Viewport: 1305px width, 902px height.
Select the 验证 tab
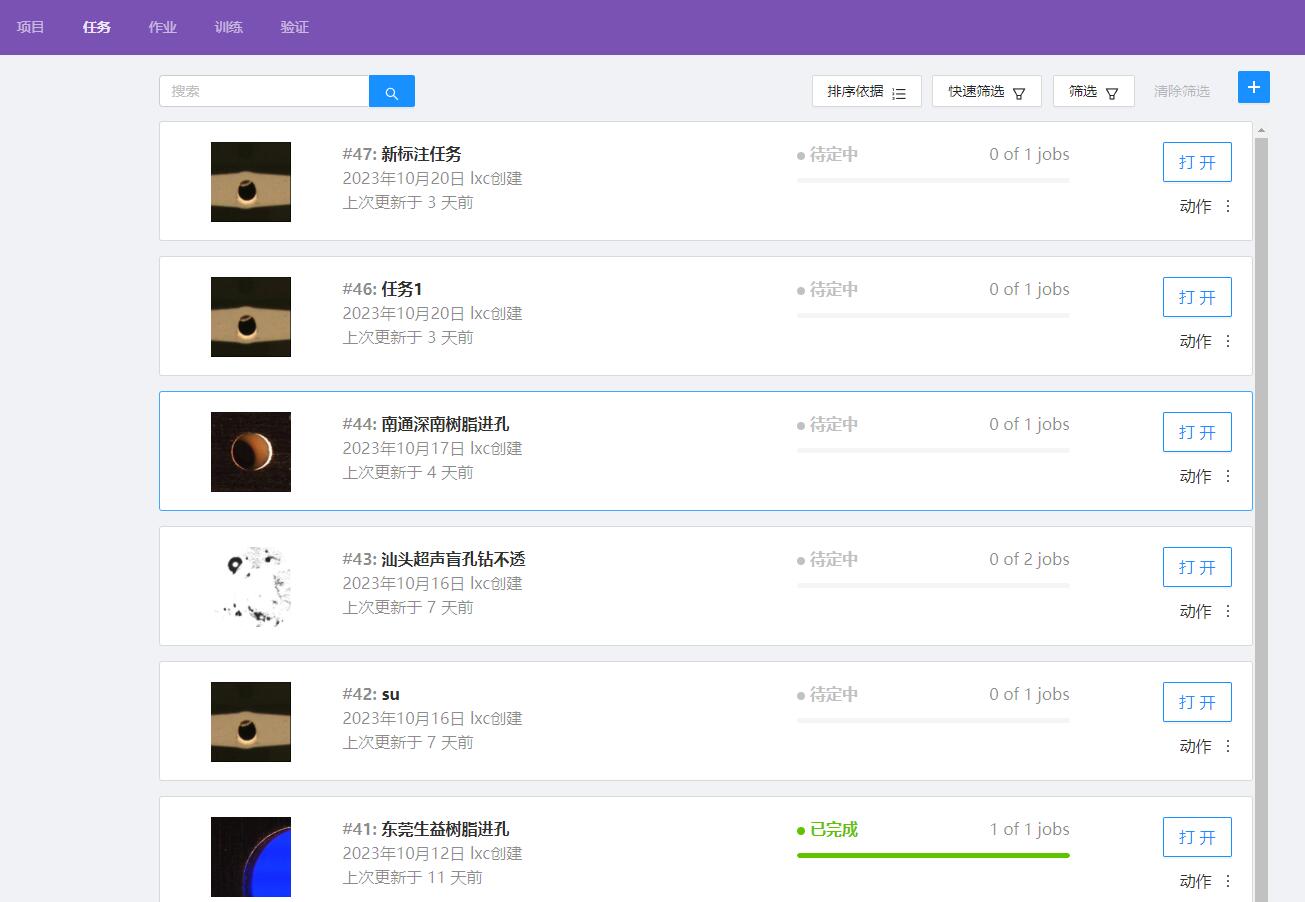[294, 27]
